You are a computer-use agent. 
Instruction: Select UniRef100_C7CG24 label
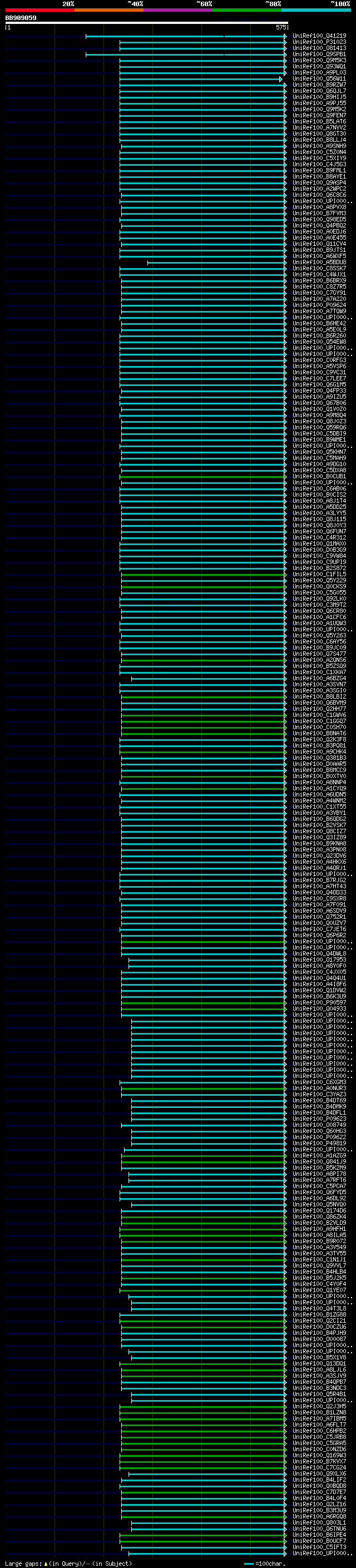coord(319,1467)
